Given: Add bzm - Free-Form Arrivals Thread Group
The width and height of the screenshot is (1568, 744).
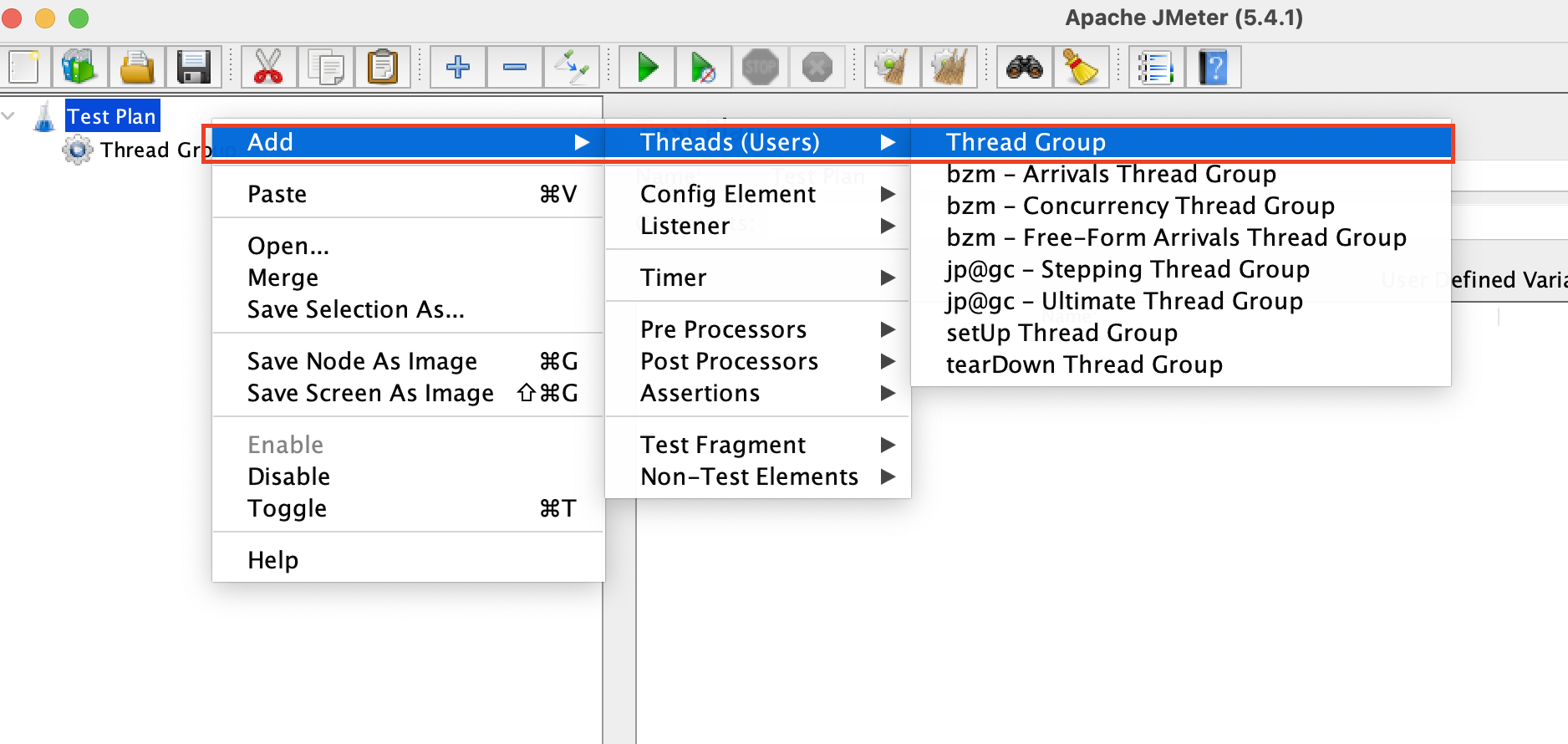Looking at the screenshot, I should click(1180, 237).
